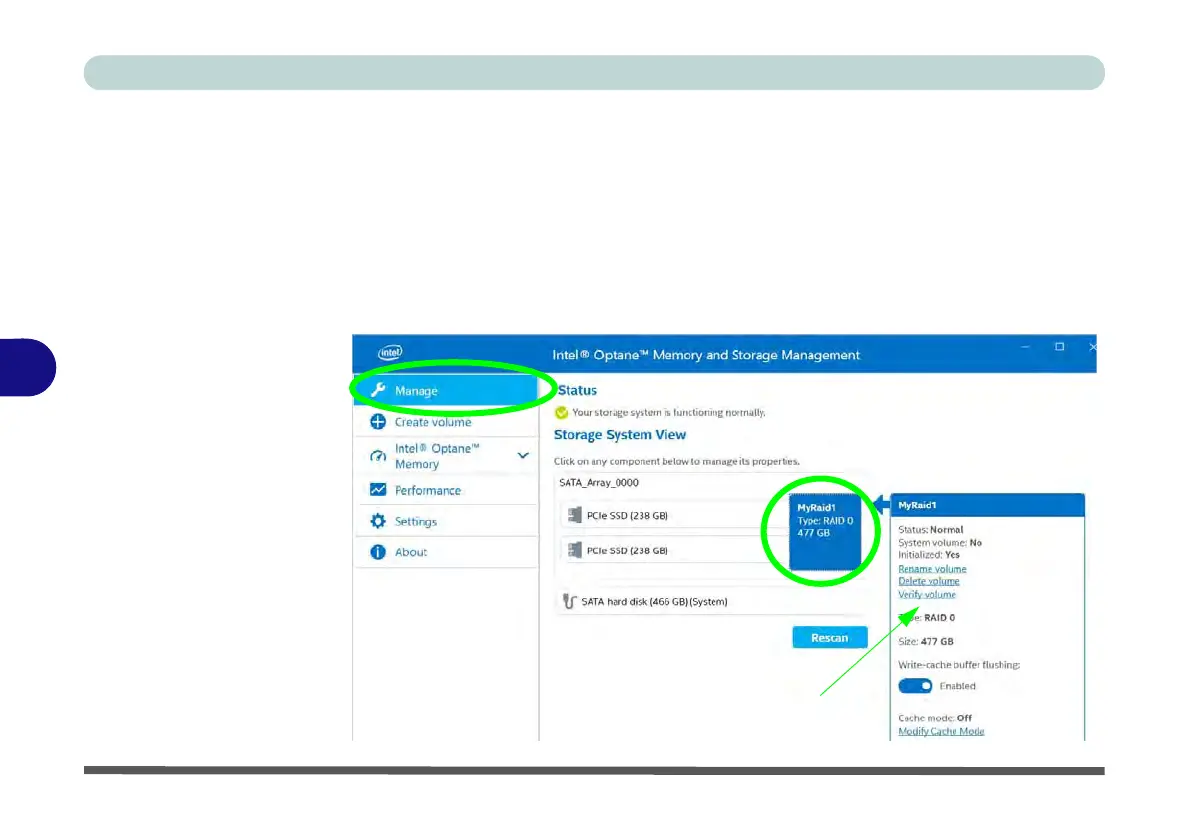Image resolution: width=1190 pixels, height=838 pixels.
Task: Click the About info icon
Action: (x=378, y=552)
